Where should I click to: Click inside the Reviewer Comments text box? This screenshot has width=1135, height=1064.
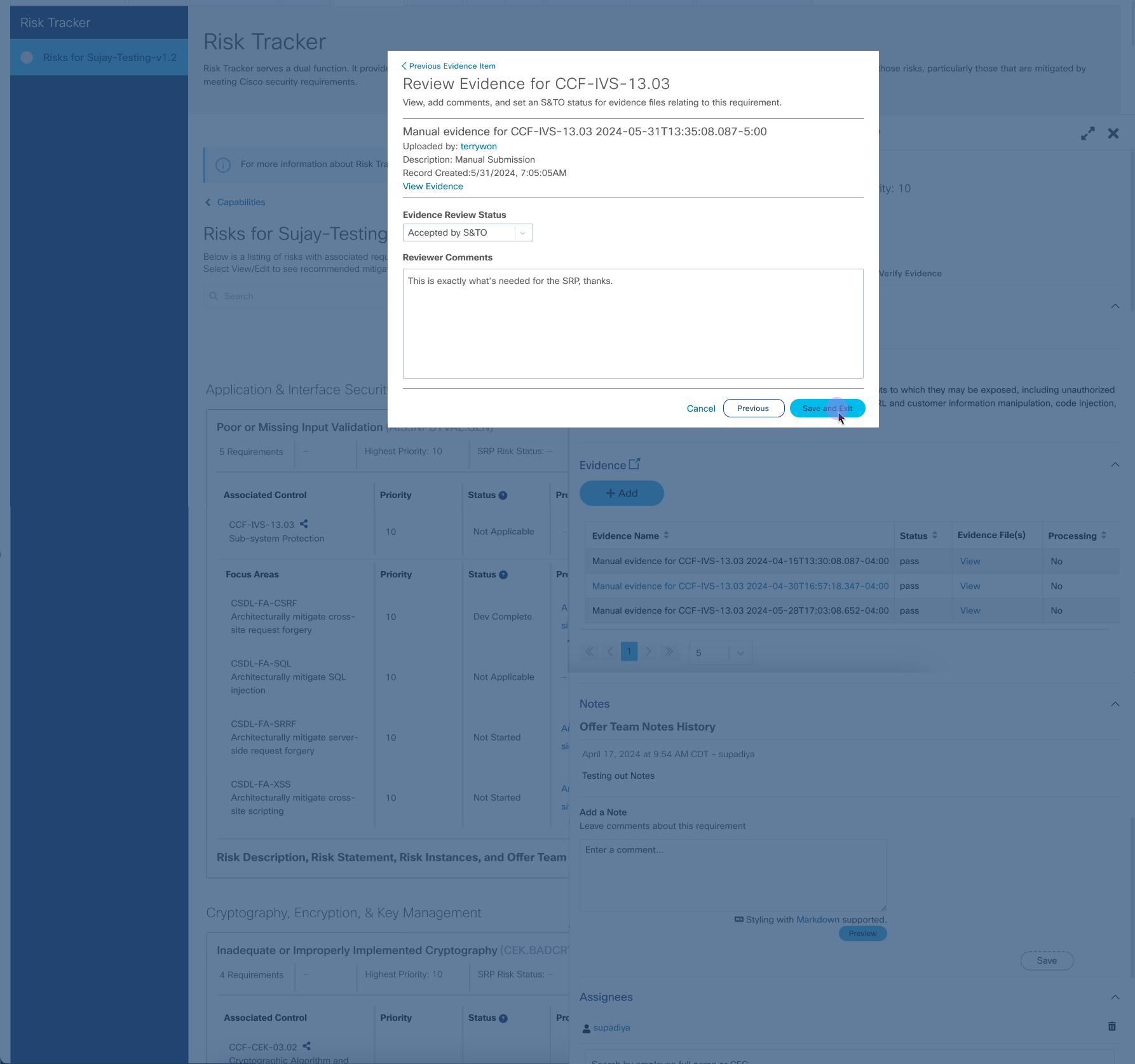[633, 323]
